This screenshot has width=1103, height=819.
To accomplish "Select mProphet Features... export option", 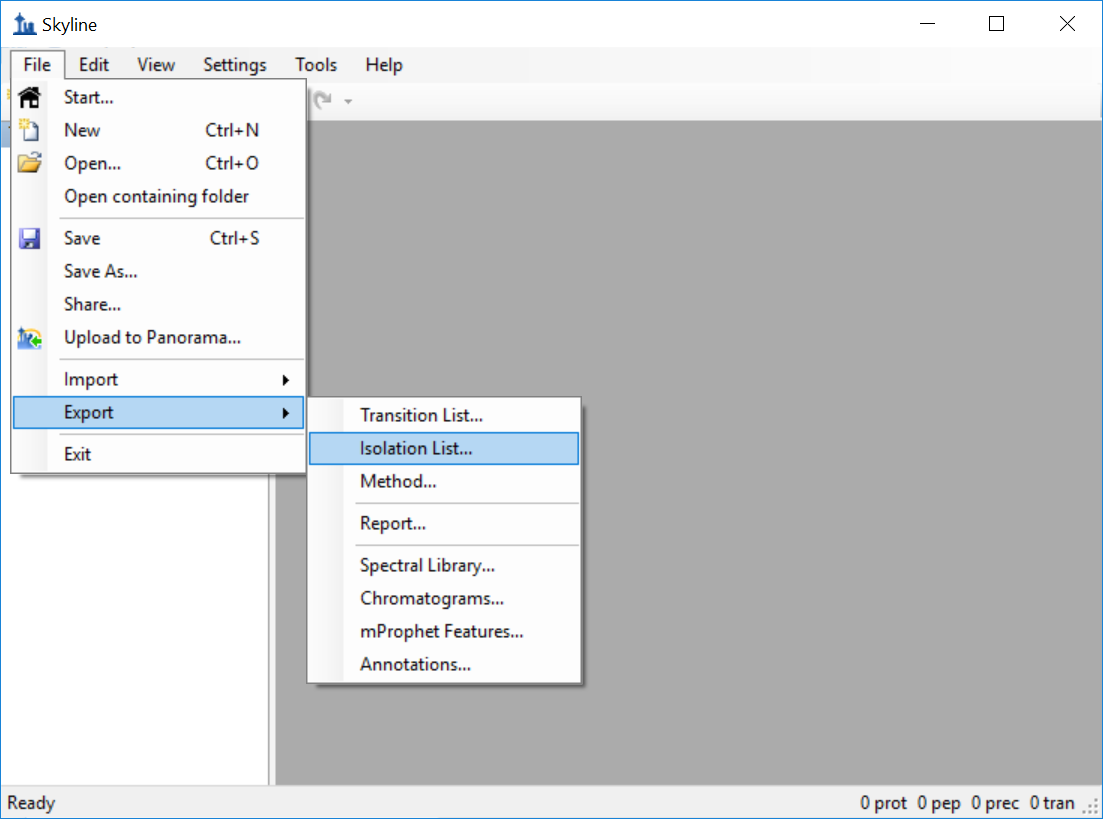I will (x=444, y=632).
